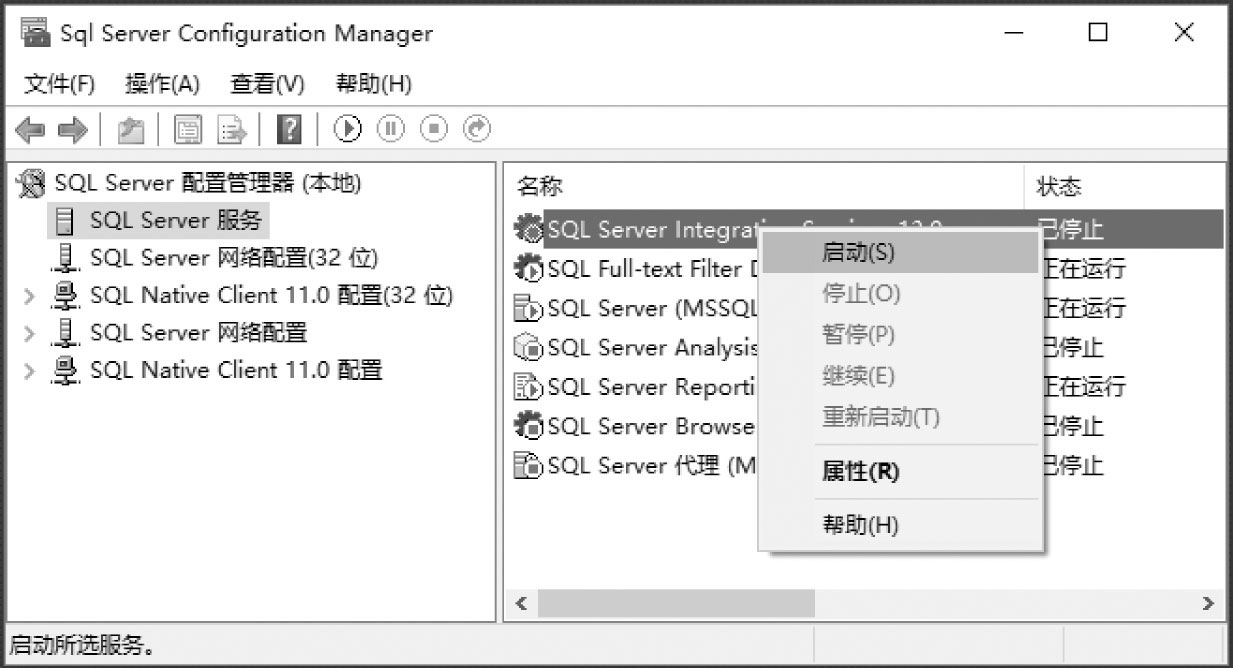The height and width of the screenshot is (668, 1233).
Task: Open the 帮助(H) menu in the menu bar
Action: (x=373, y=84)
